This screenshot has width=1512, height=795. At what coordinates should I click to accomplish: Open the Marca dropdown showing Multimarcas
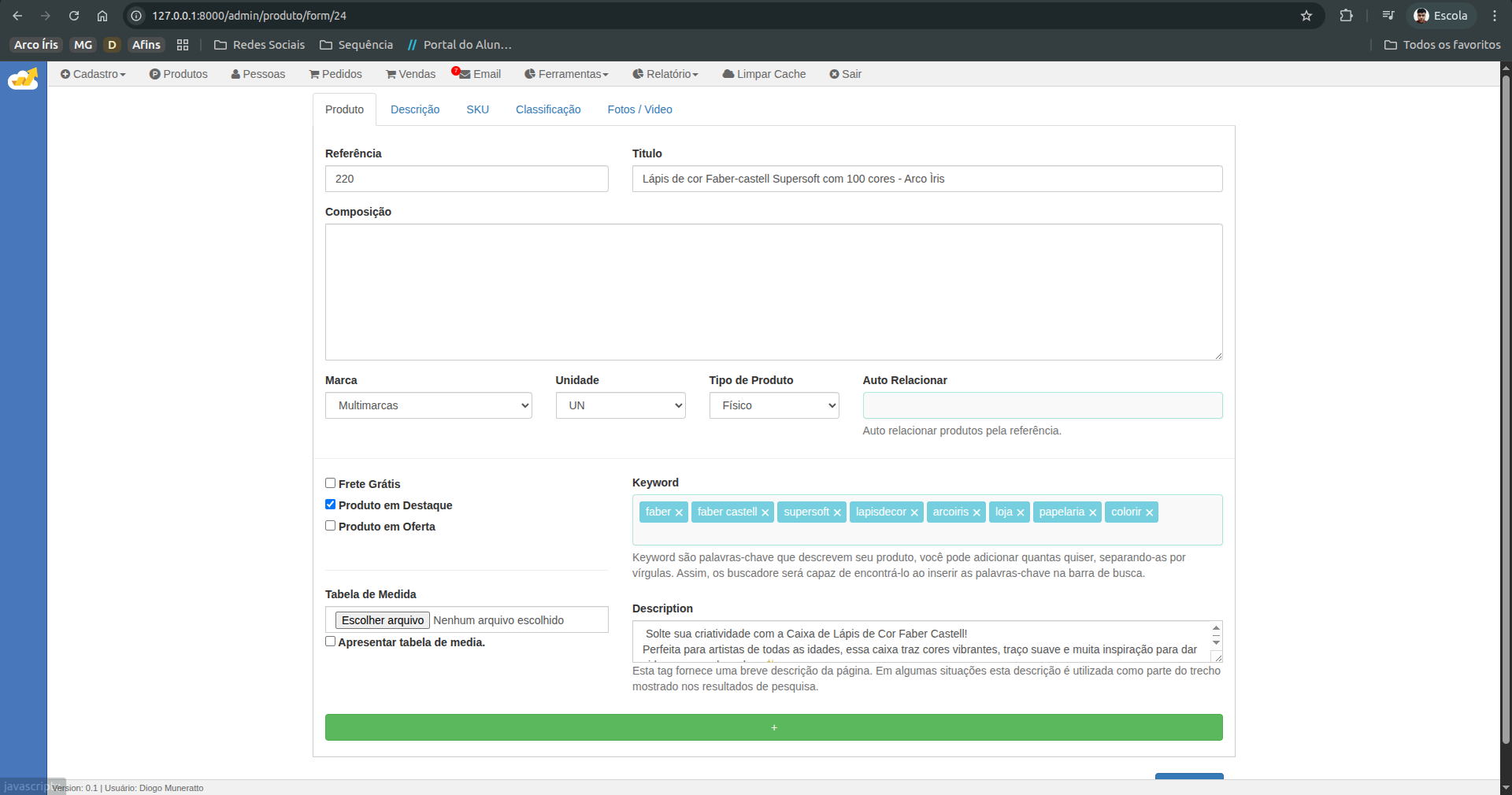tap(428, 405)
